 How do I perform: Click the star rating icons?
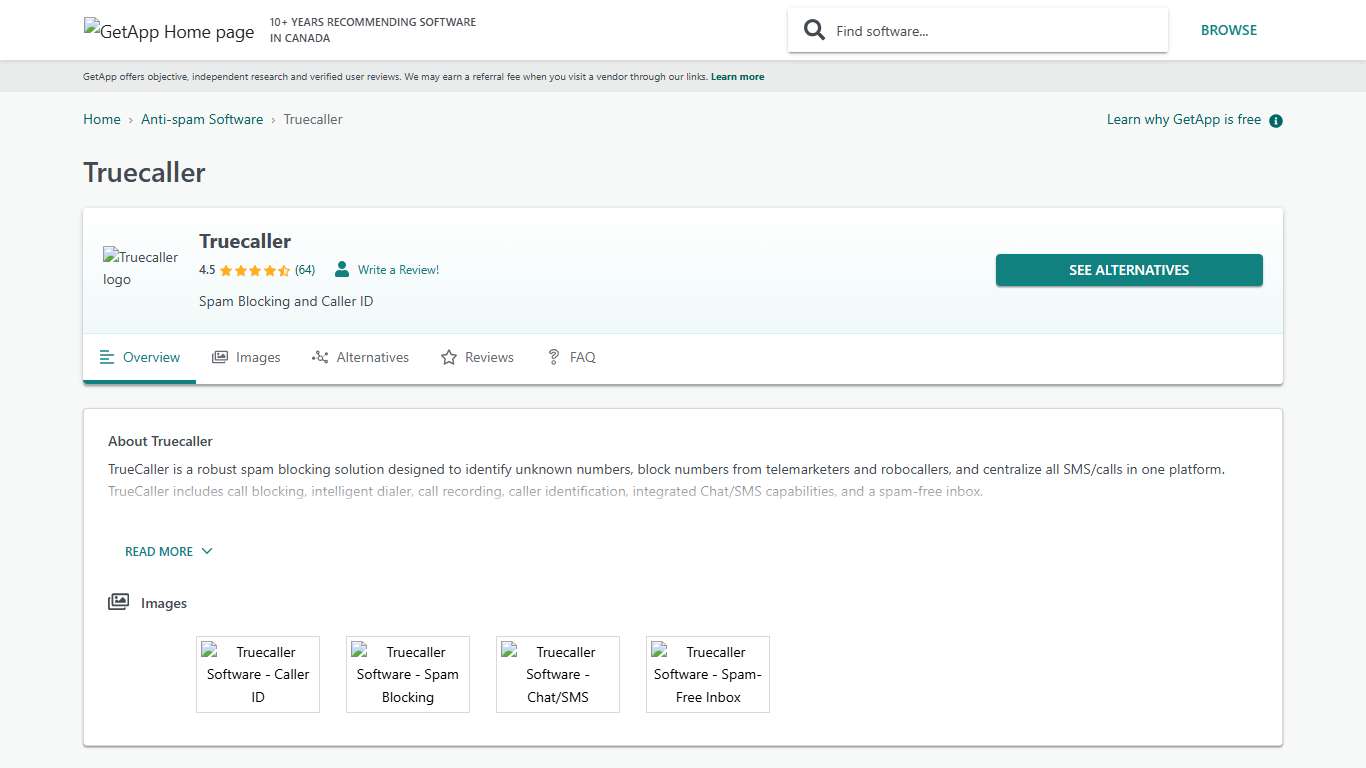point(254,270)
